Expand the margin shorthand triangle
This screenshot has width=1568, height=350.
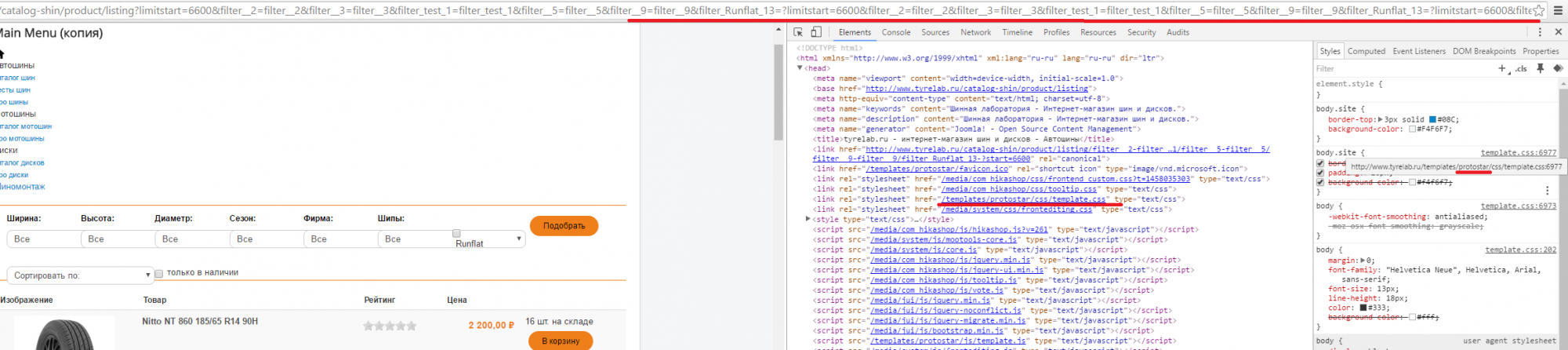point(1362,261)
